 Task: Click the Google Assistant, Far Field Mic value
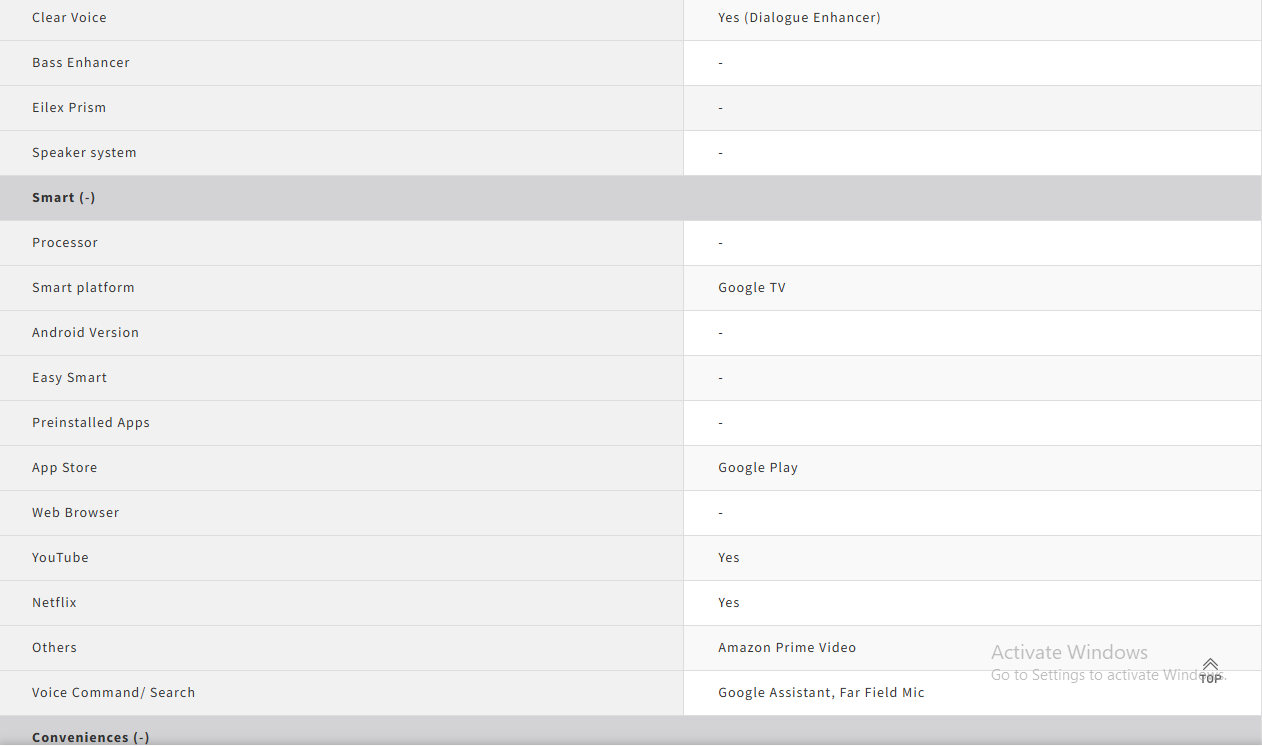(821, 693)
